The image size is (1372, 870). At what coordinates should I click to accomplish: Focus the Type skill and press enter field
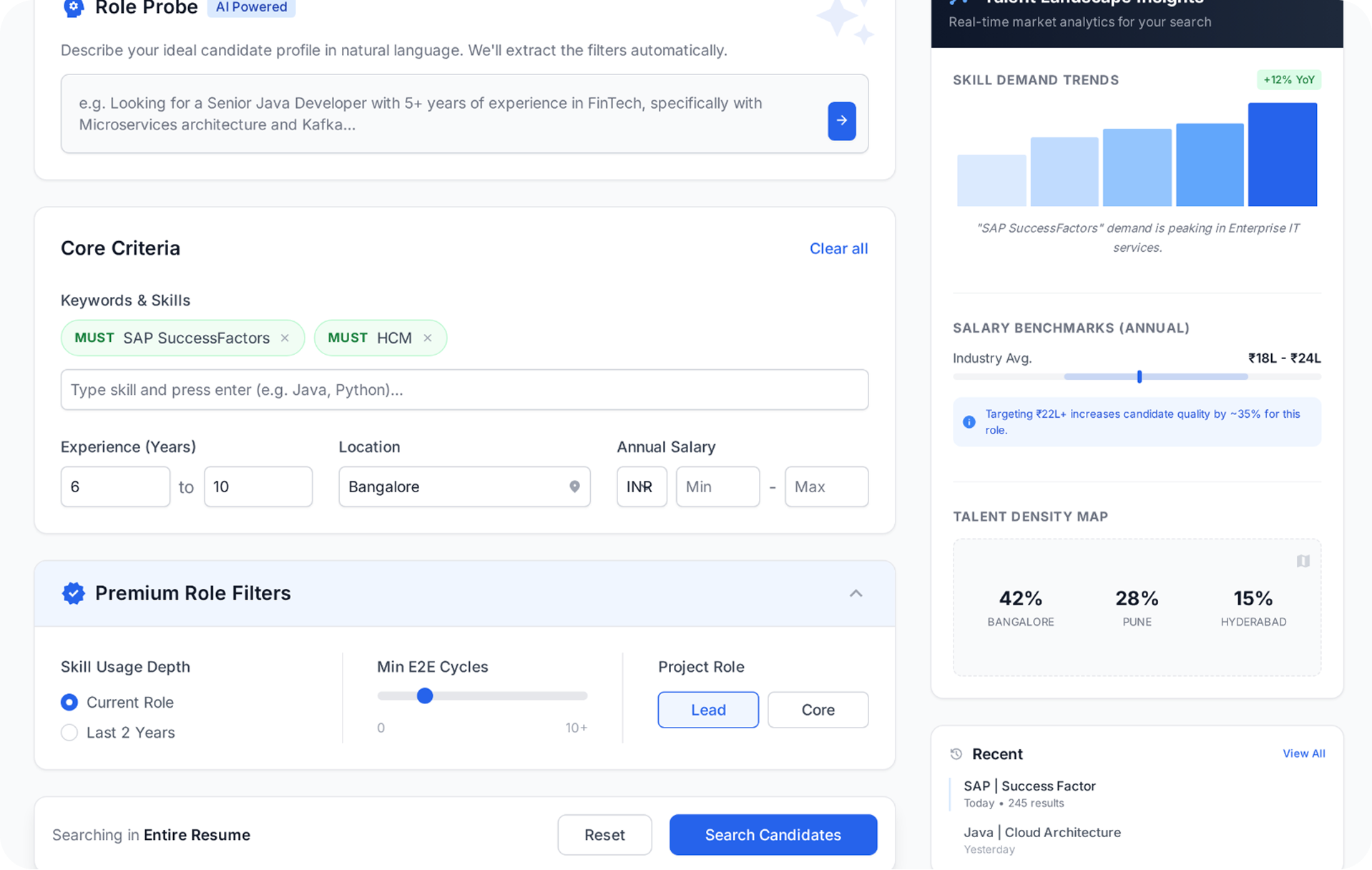[464, 390]
